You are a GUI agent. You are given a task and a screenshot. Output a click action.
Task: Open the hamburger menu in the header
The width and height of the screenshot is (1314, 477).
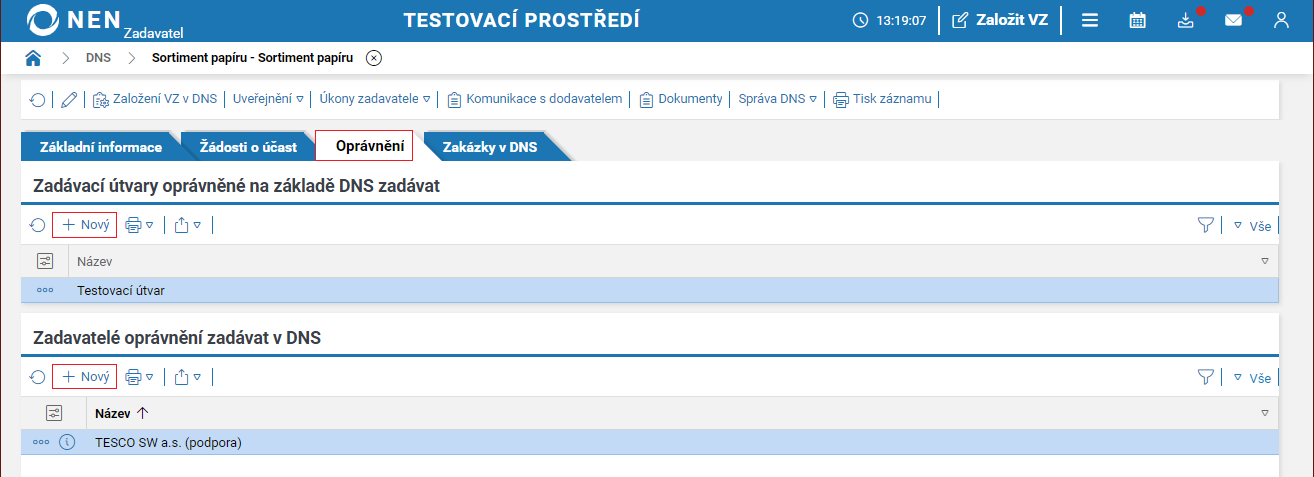click(1090, 20)
